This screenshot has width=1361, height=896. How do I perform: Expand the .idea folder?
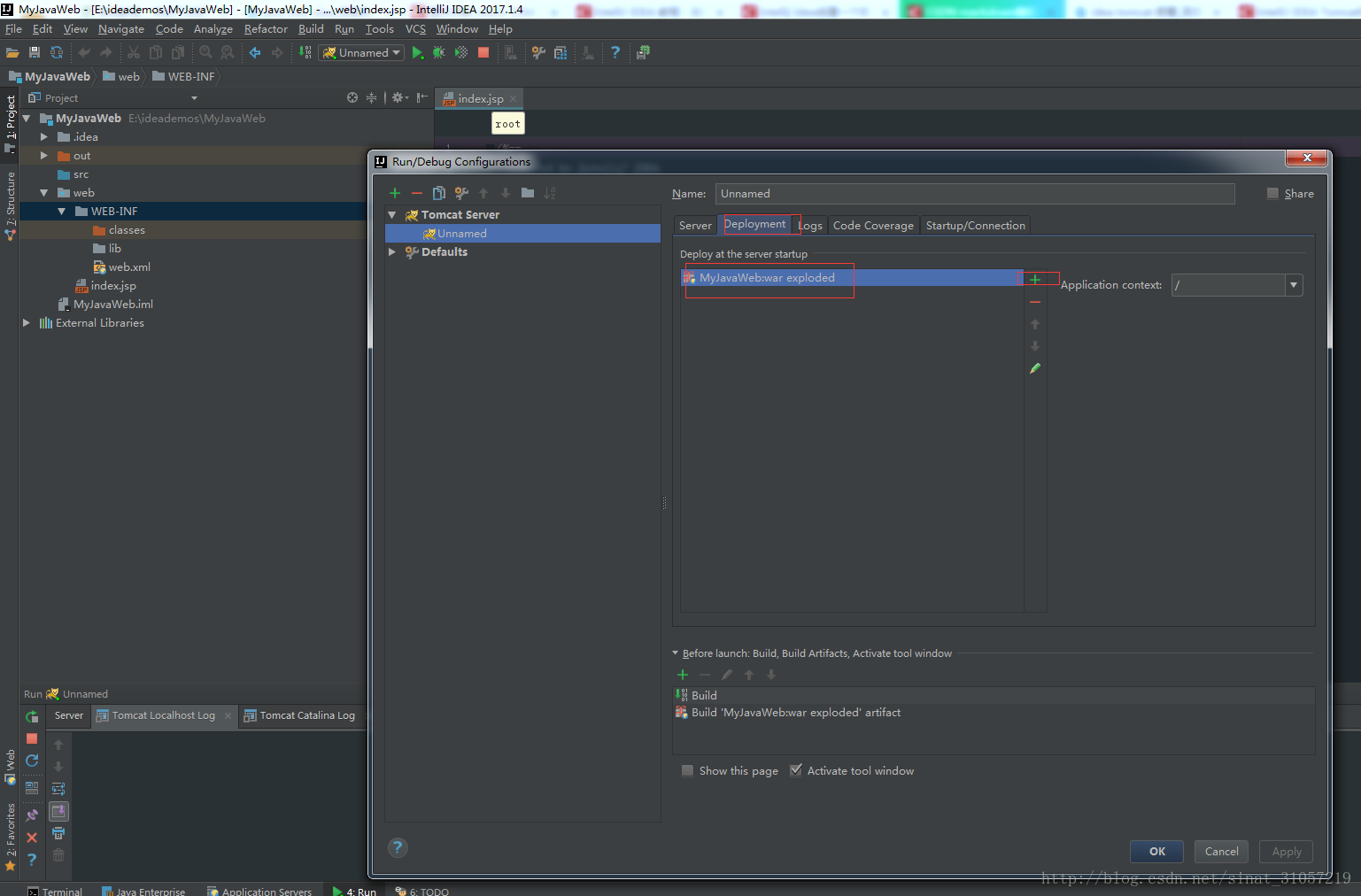pos(43,137)
